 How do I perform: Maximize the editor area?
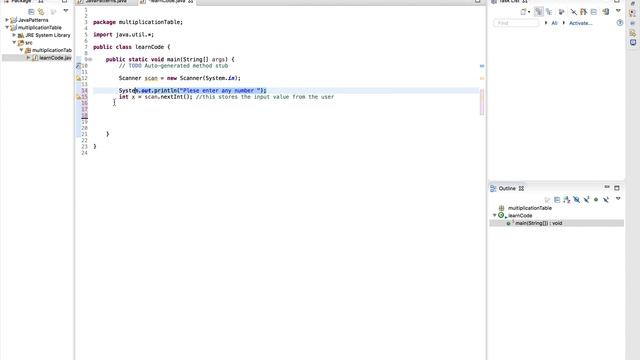coord(477,2)
